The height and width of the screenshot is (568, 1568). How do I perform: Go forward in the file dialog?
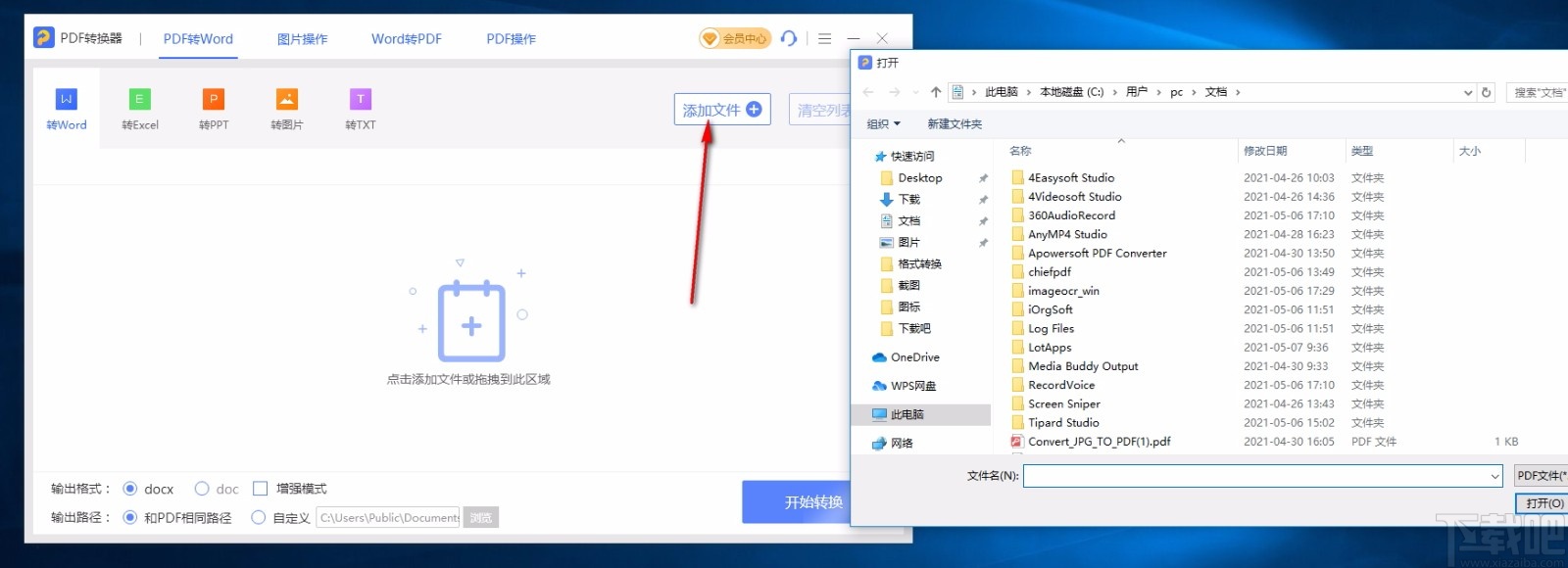pyautogui.click(x=894, y=92)
